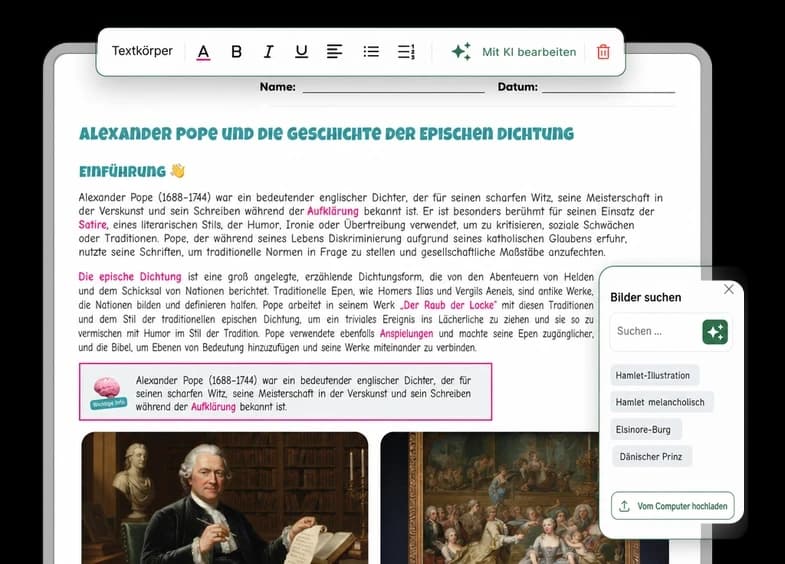785x564 pixels.
Task: Select the portrait image of a writer
Action: pyautogui.click(x=225, y=498)
